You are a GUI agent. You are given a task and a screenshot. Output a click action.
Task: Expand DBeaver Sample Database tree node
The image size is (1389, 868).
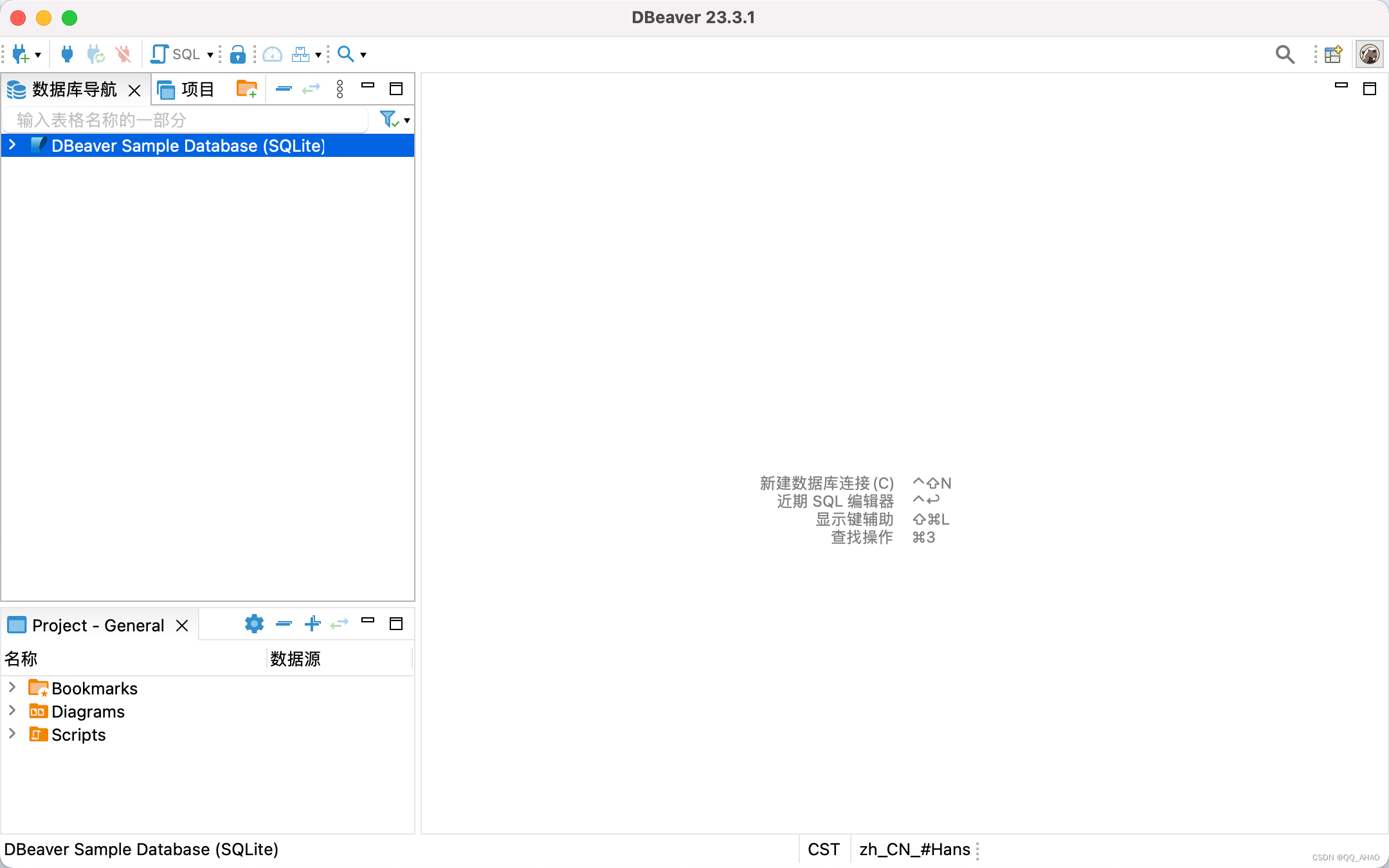(12, 145)
